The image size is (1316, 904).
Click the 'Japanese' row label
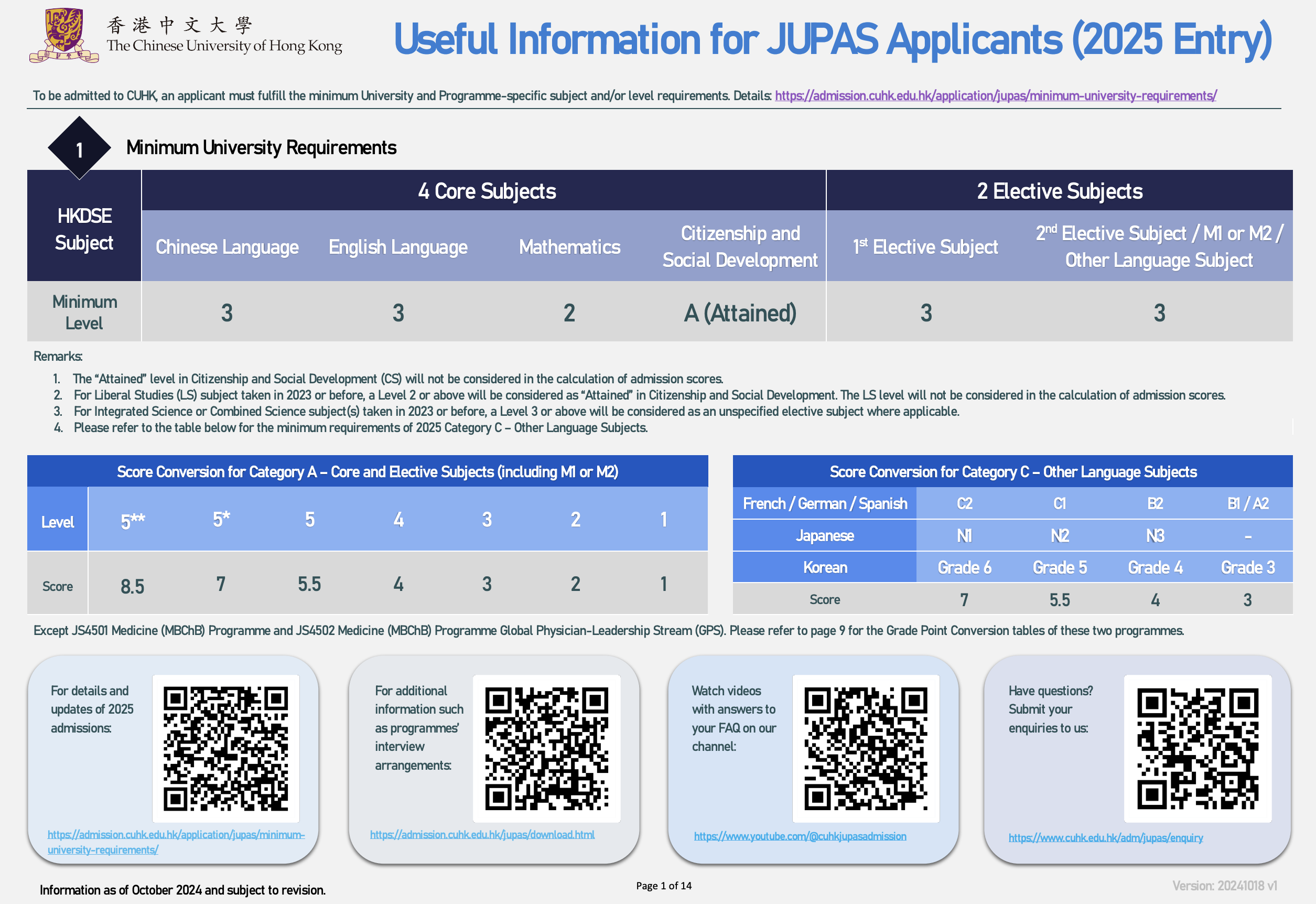click(x=825, y=535)
